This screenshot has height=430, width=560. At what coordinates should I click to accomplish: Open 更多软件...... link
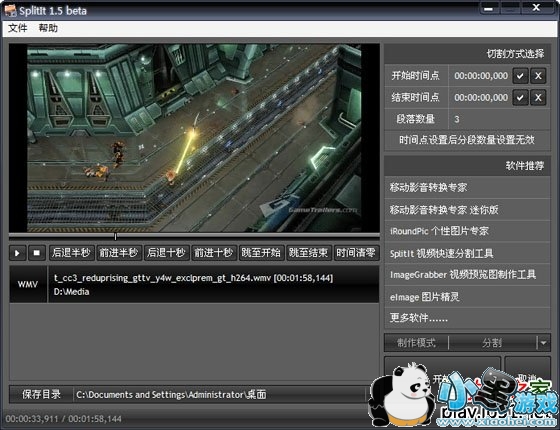[467, 318]
